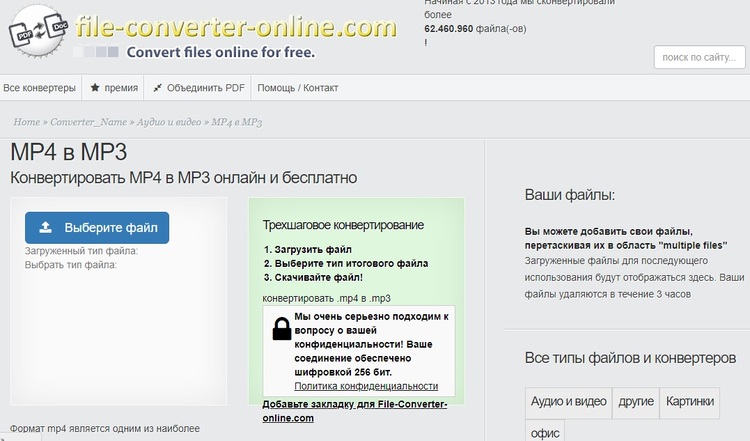Select the Картинки category tab
This screenshot has height=441, width=750.
point(690,401)
